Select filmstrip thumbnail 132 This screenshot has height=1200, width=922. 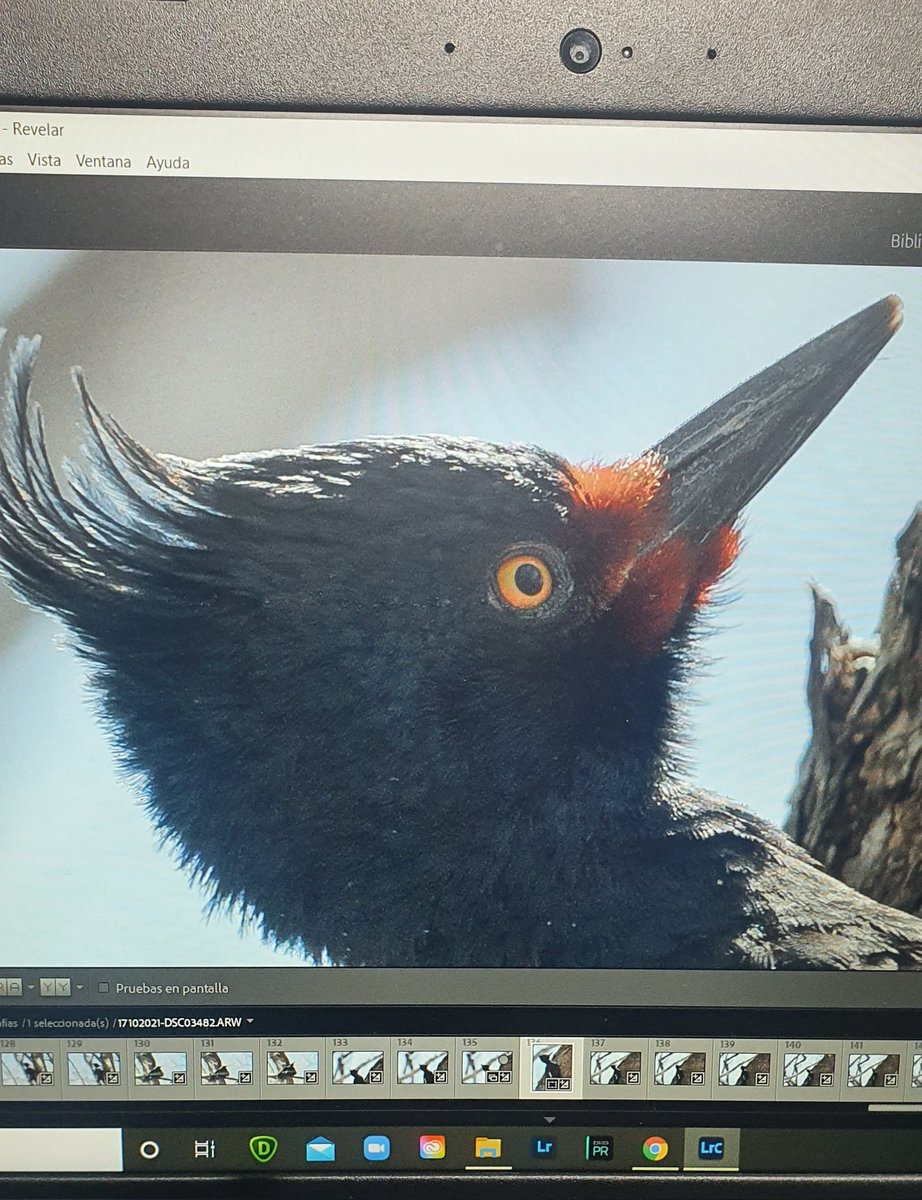click(x=292, y=1067)
